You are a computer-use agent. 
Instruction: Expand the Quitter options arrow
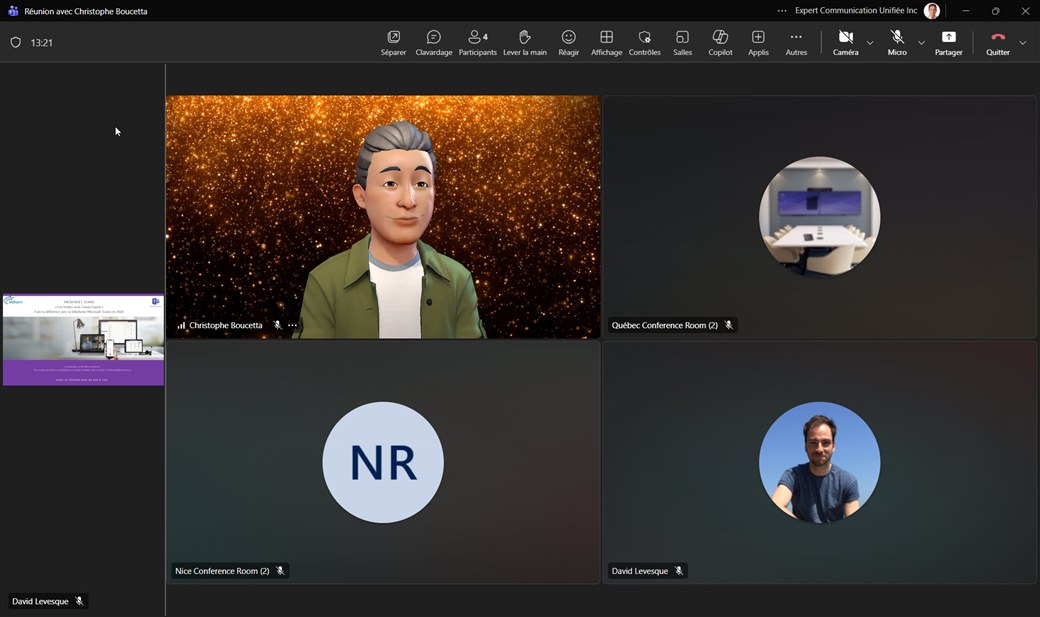click(x=1022, y=43)
